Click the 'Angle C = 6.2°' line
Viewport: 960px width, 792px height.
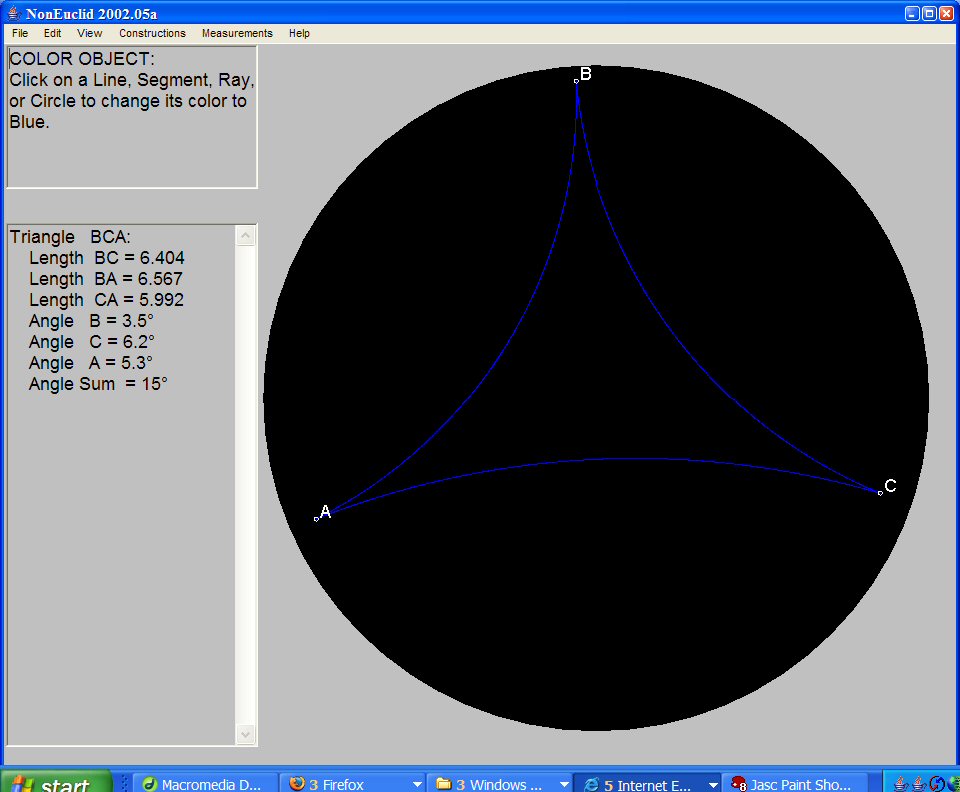92,342
